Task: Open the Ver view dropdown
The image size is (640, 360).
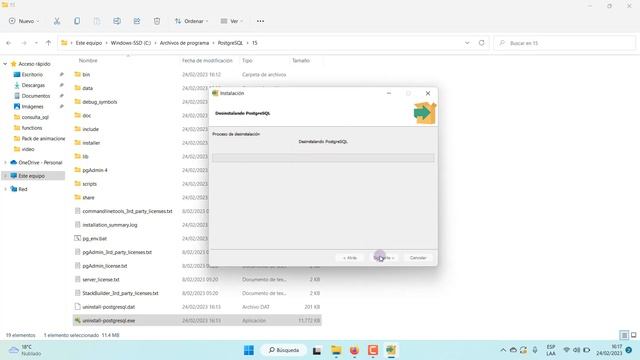Action: click(231, 21)
